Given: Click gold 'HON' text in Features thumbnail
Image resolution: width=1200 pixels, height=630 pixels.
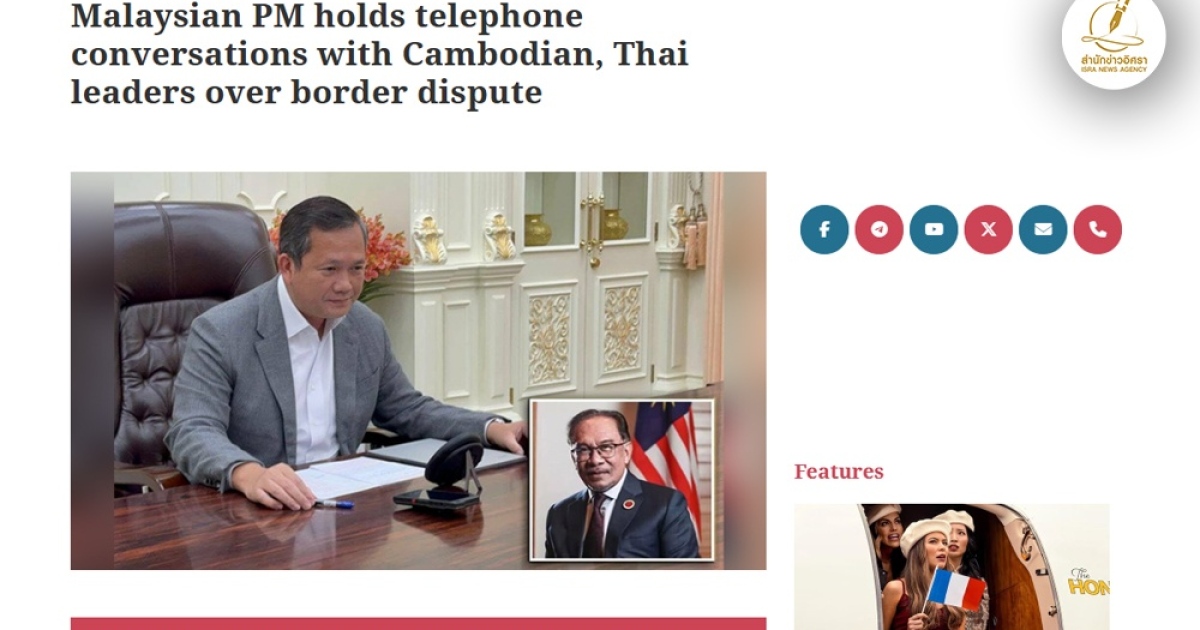Looking at the screenshot, I should click(x=1089, y=583).
